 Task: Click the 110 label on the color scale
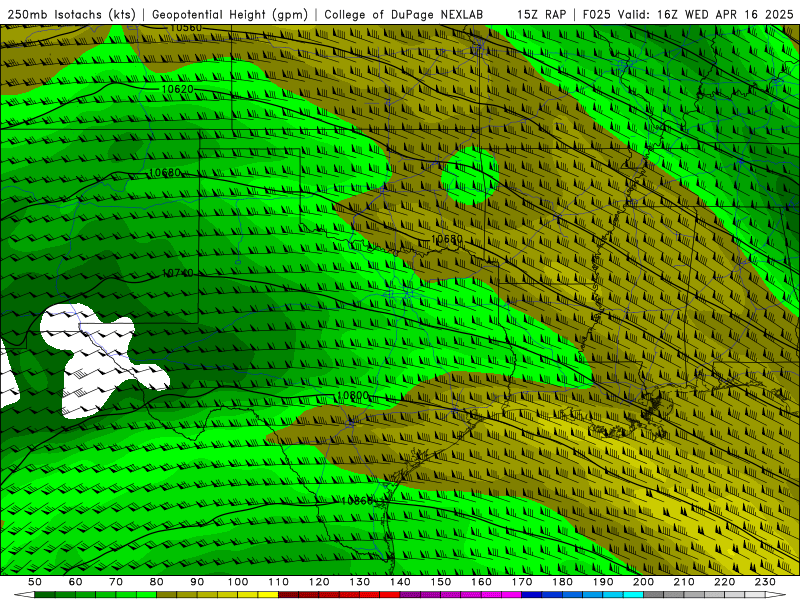[x=279, y=582]
